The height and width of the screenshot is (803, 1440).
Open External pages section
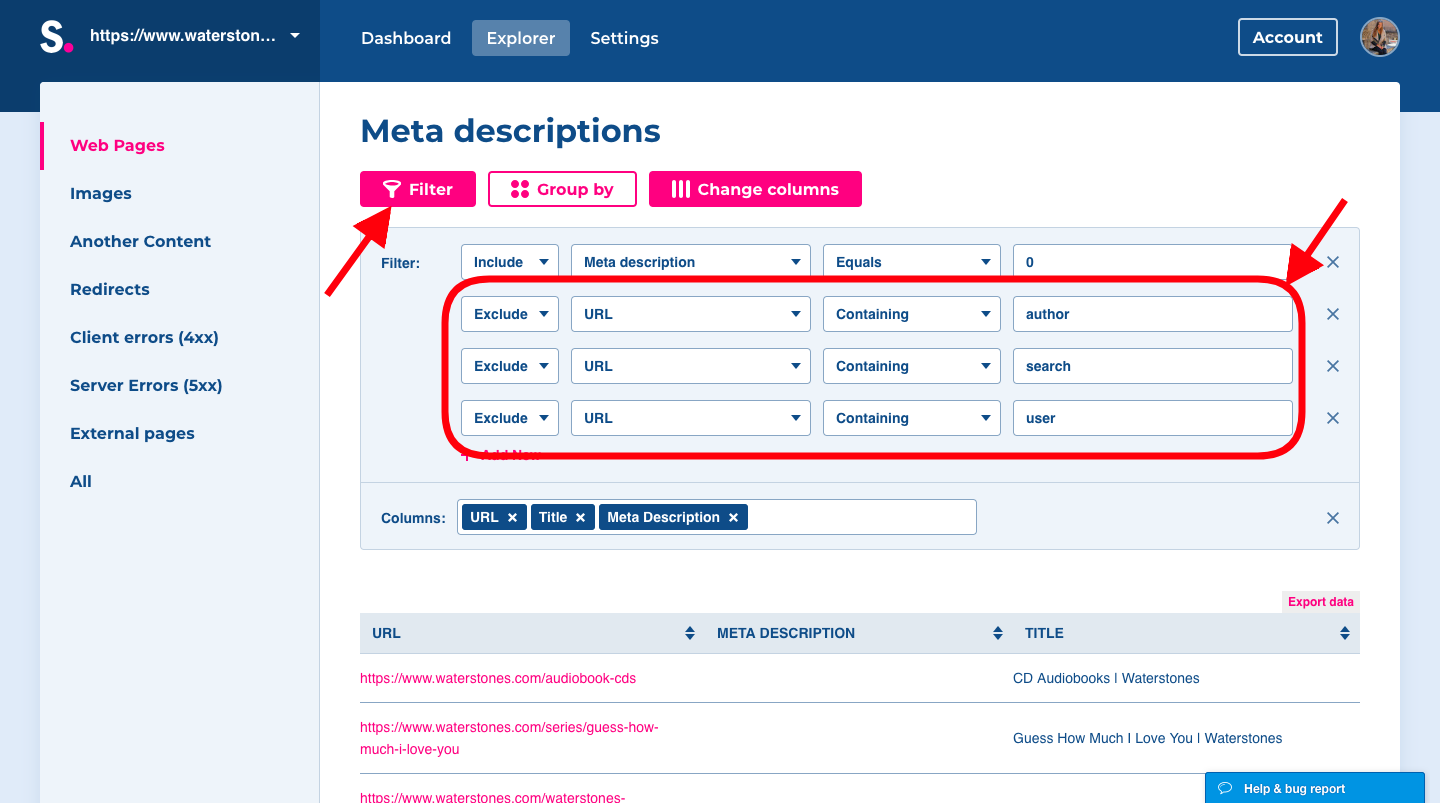click(x=132, y=433)
